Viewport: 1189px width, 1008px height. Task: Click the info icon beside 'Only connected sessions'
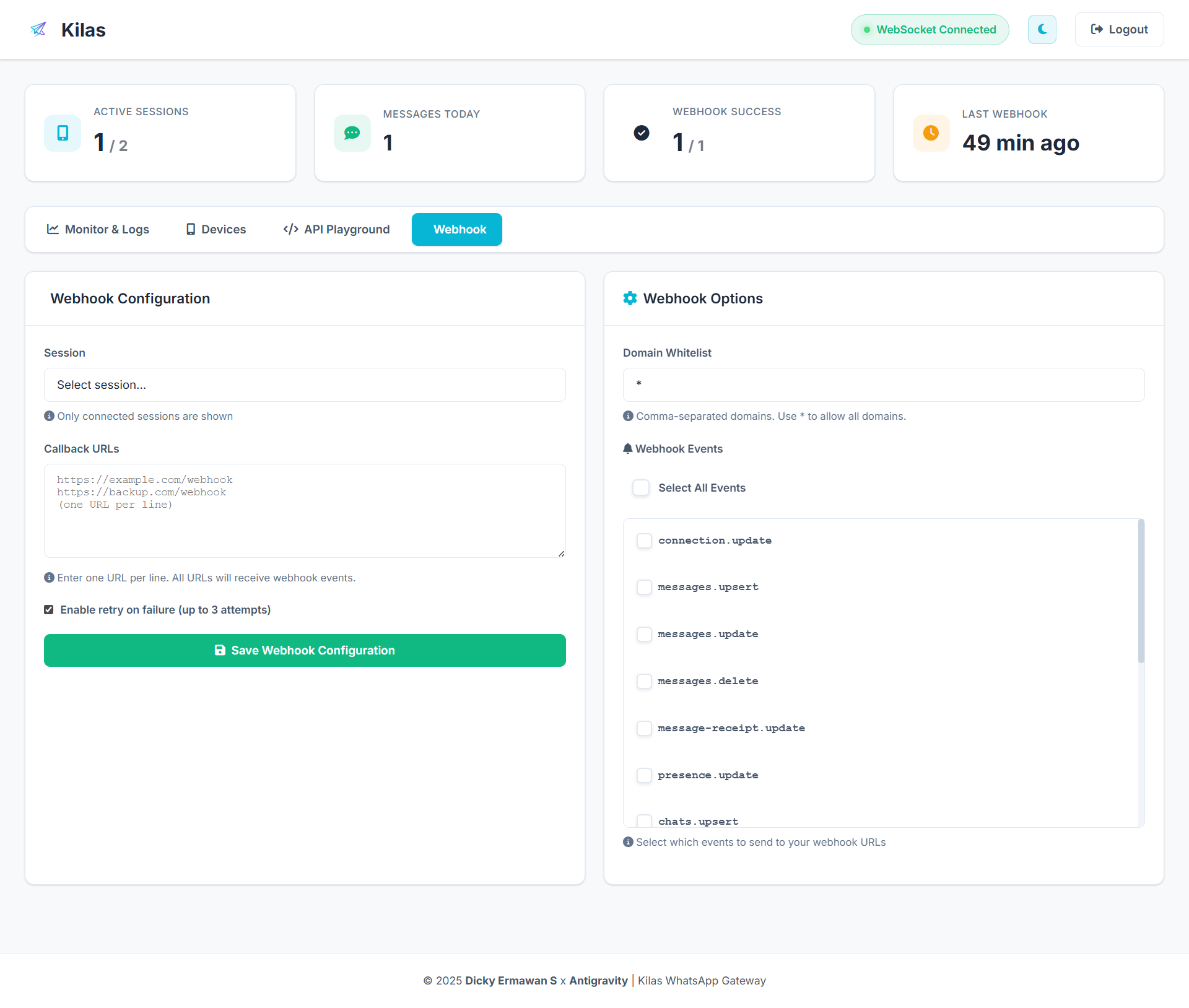(49, 416)
